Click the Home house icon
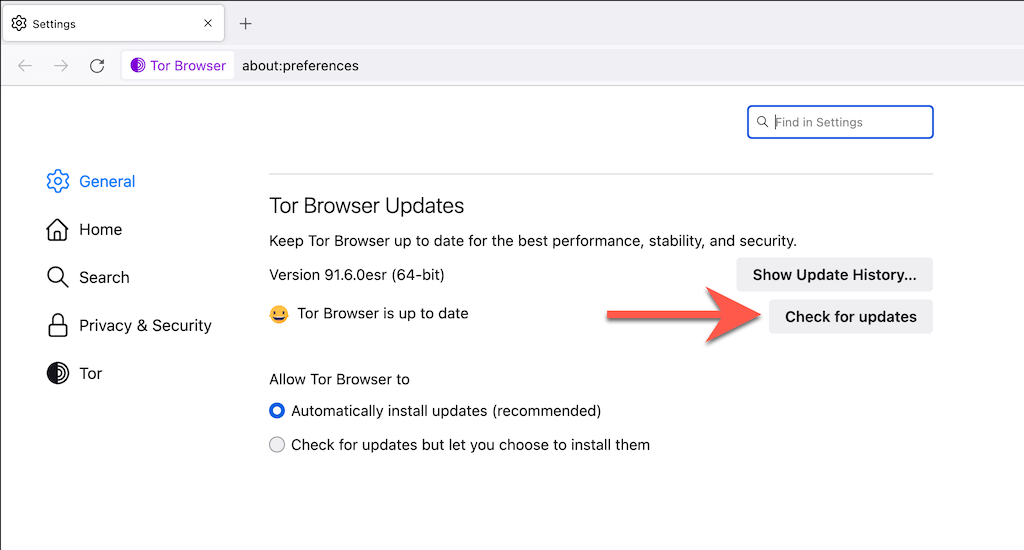Image resolution: width=1024 pixels, height=550 pixels. pyautogui.click(x=57, y=229)
